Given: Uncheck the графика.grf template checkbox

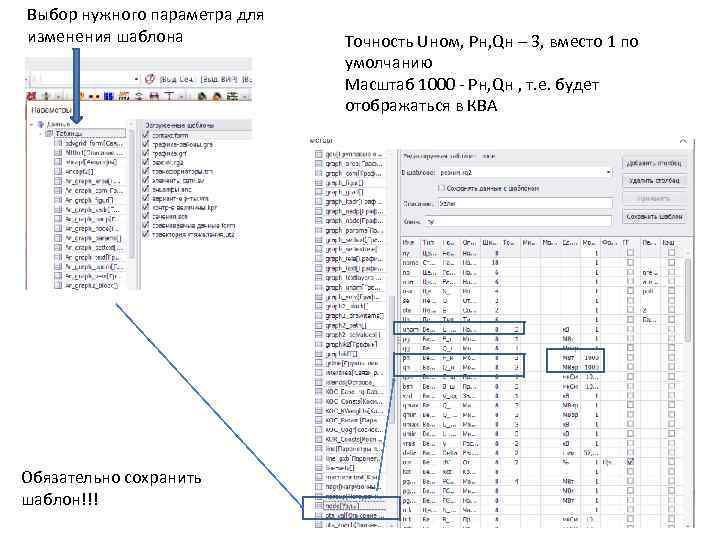Looking at the screenshot, I should pyautogui.click(x=146, y=153).
